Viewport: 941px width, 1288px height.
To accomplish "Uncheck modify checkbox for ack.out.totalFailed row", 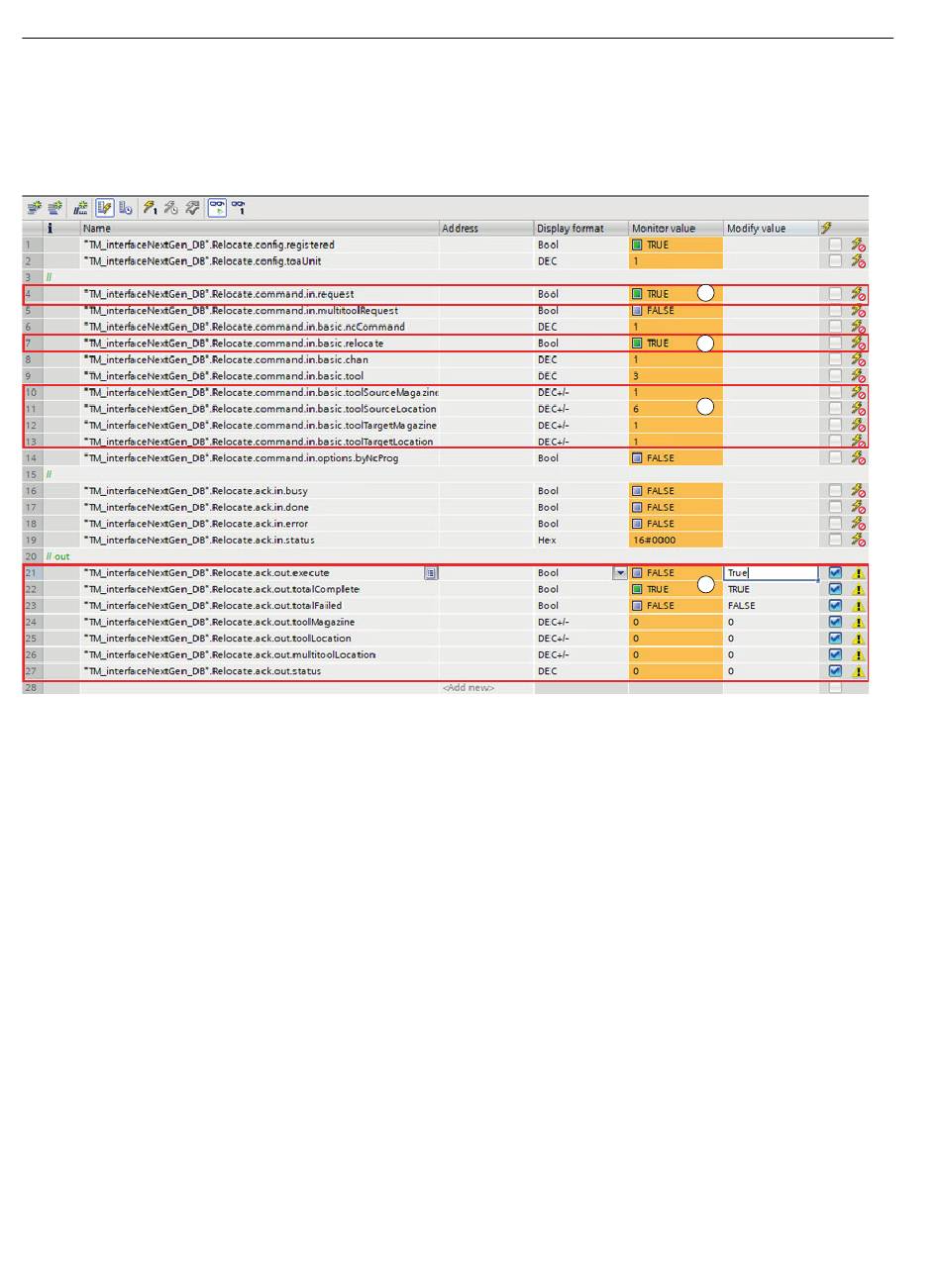I will 835,606.
